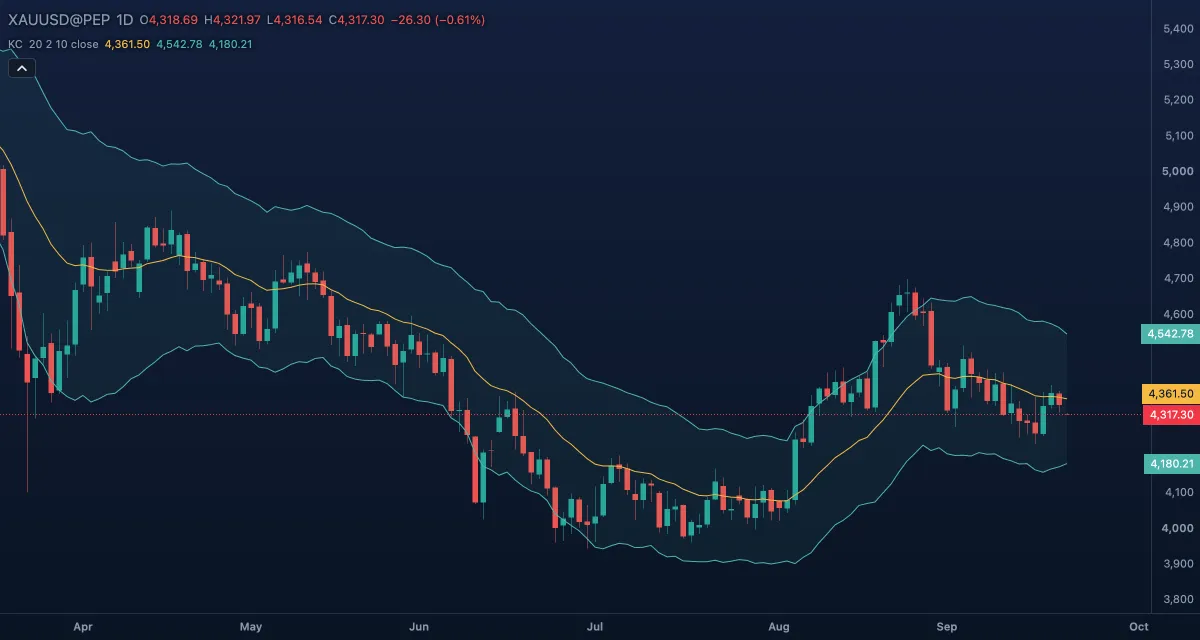Click the KC basis value 4,361.50 in legend

point(127,44)
